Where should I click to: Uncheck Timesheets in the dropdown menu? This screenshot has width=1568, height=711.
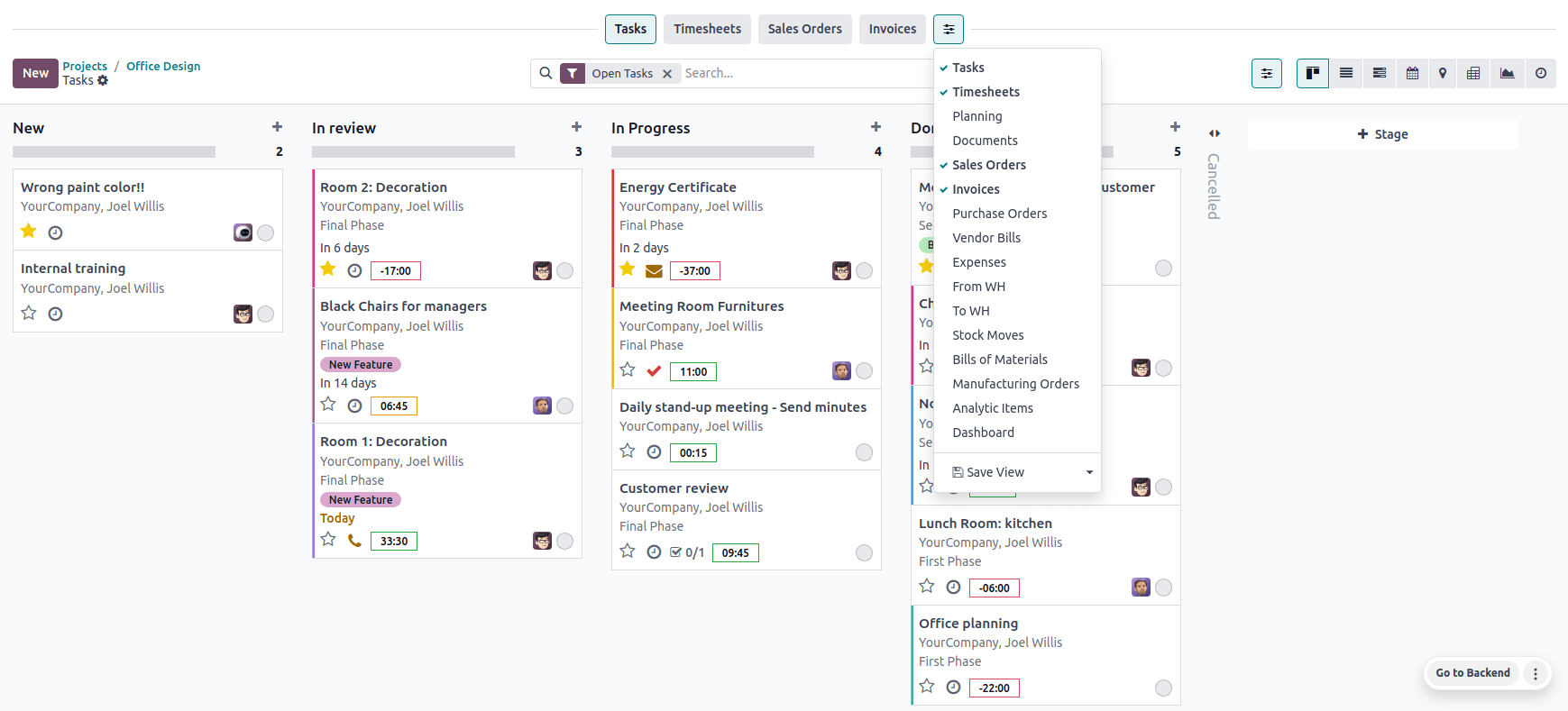[x=986, y=91]
